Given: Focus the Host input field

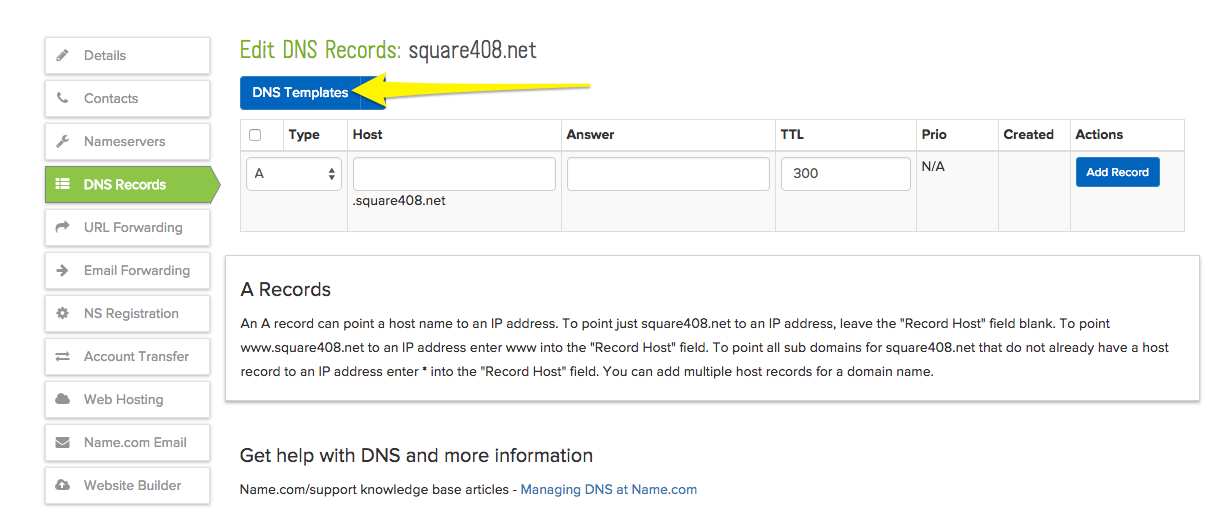Looking at the screenshot, I should [454, 174].
